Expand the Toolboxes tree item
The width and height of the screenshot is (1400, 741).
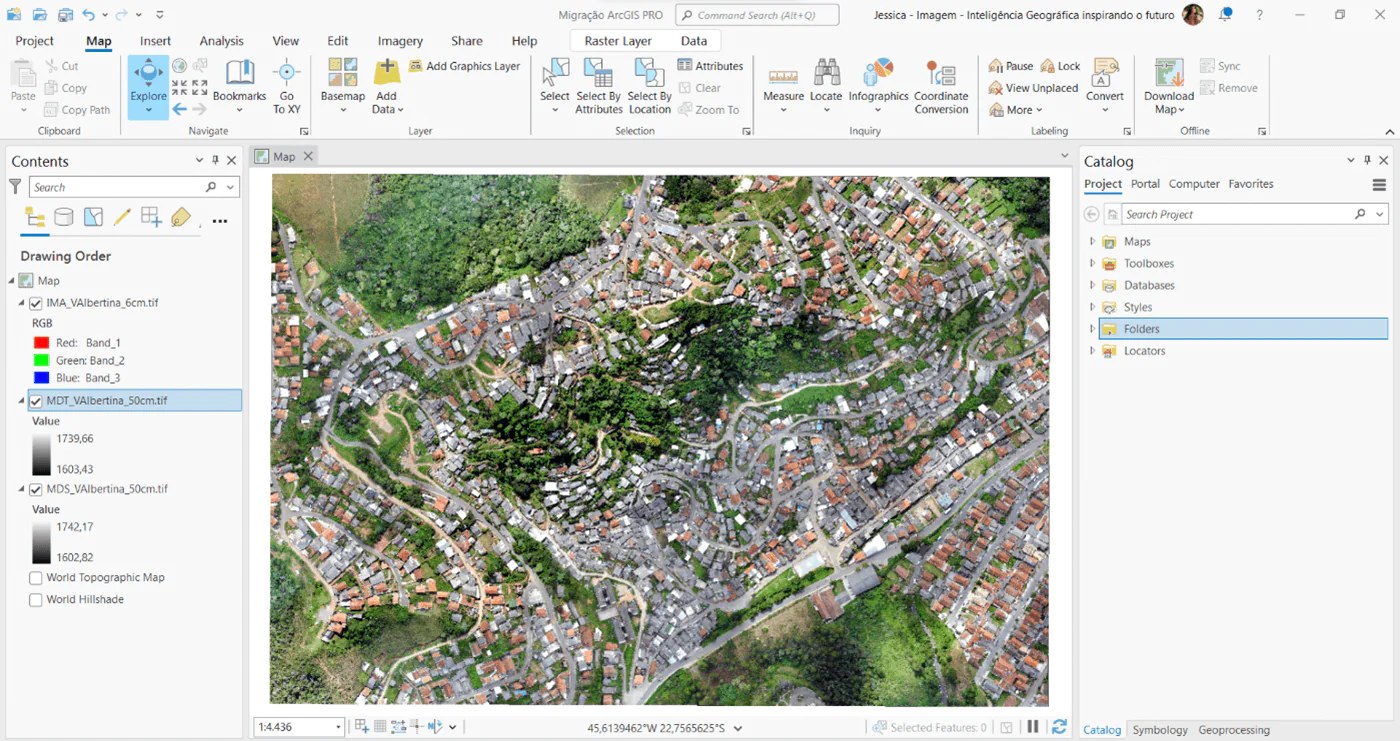[1092, 264]
